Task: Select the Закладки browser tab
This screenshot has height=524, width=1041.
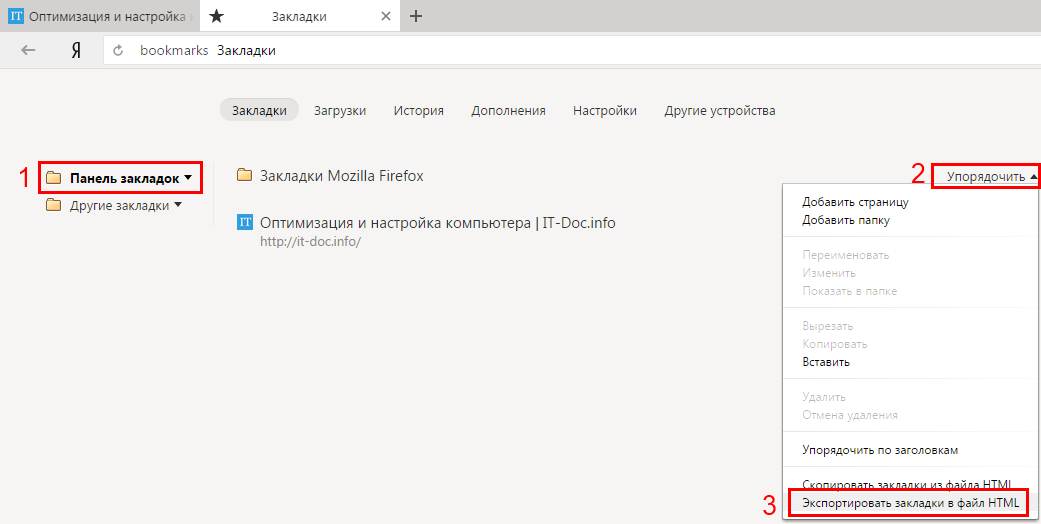Action: [299, 17]
